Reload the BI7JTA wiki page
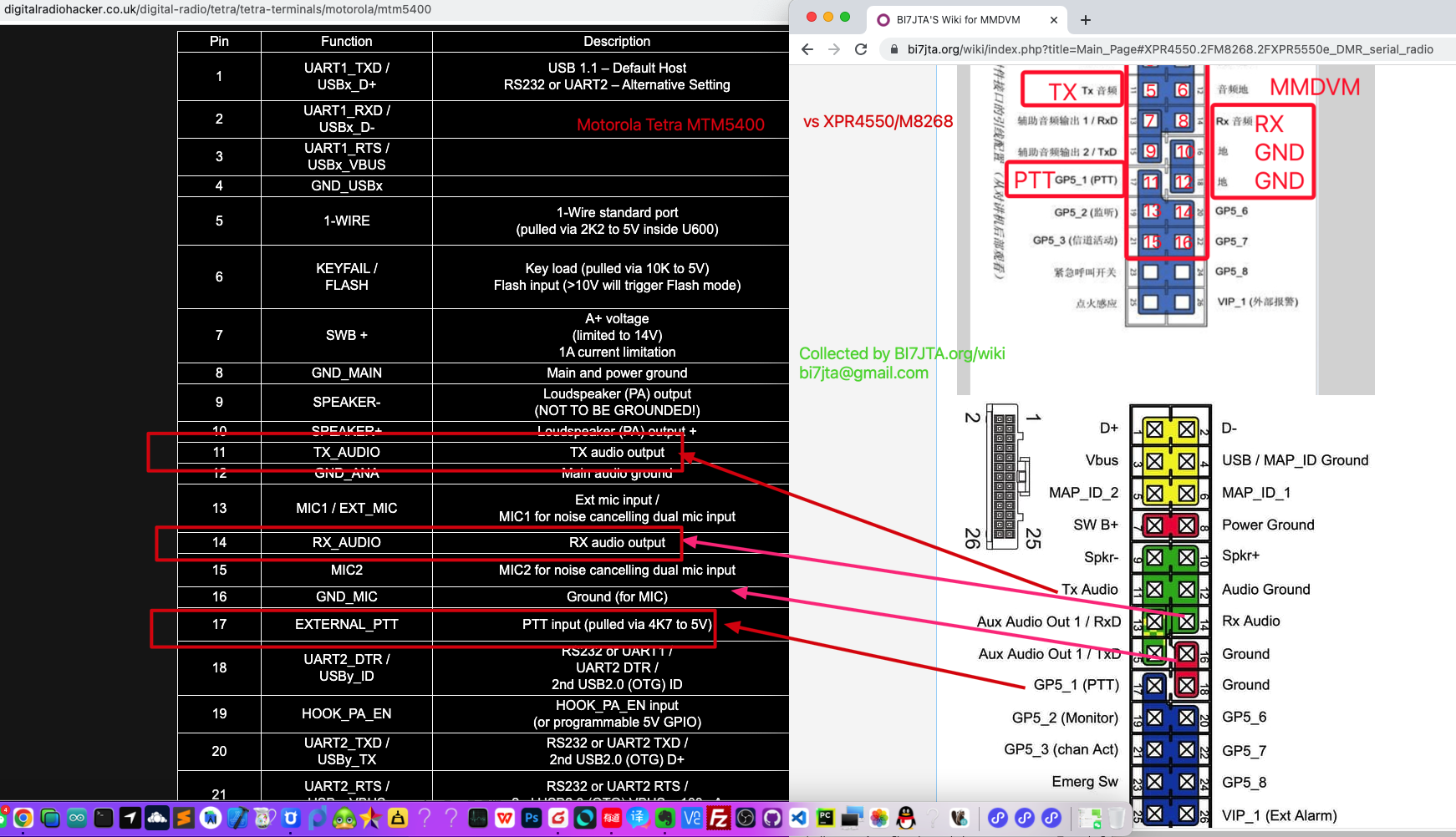The height and width of the screenshot is (837, 1456). (861, 49)
